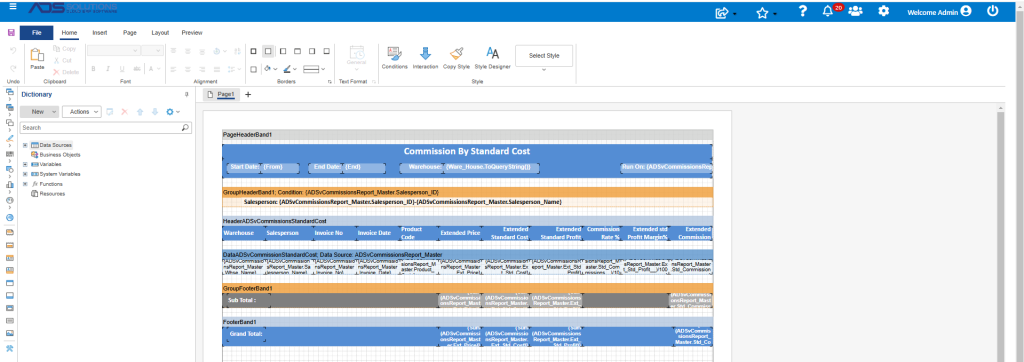
Task: Open the settings gear in top bar
Action: 884,11
